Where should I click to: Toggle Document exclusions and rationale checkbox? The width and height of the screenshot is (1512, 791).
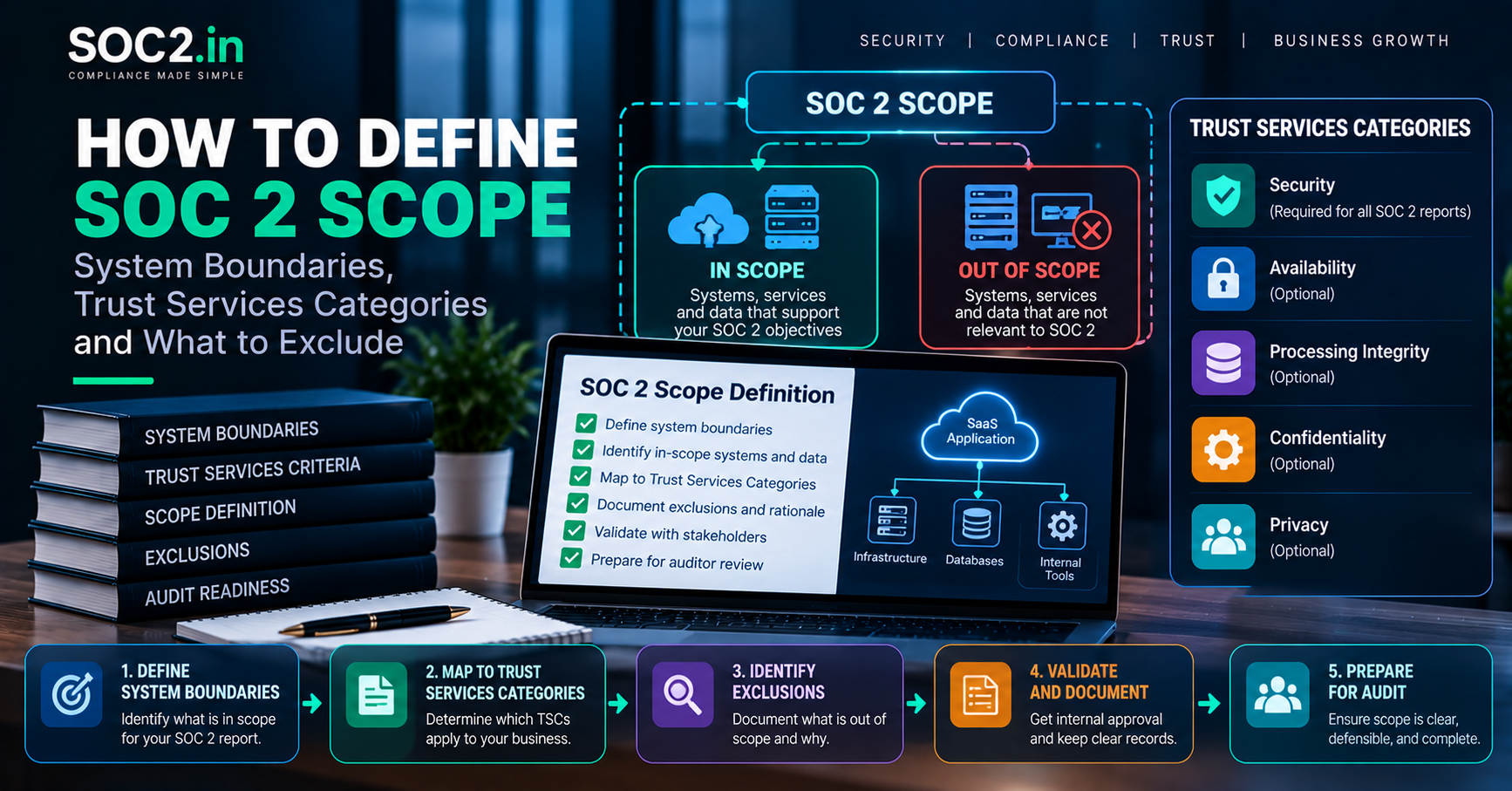577,503
